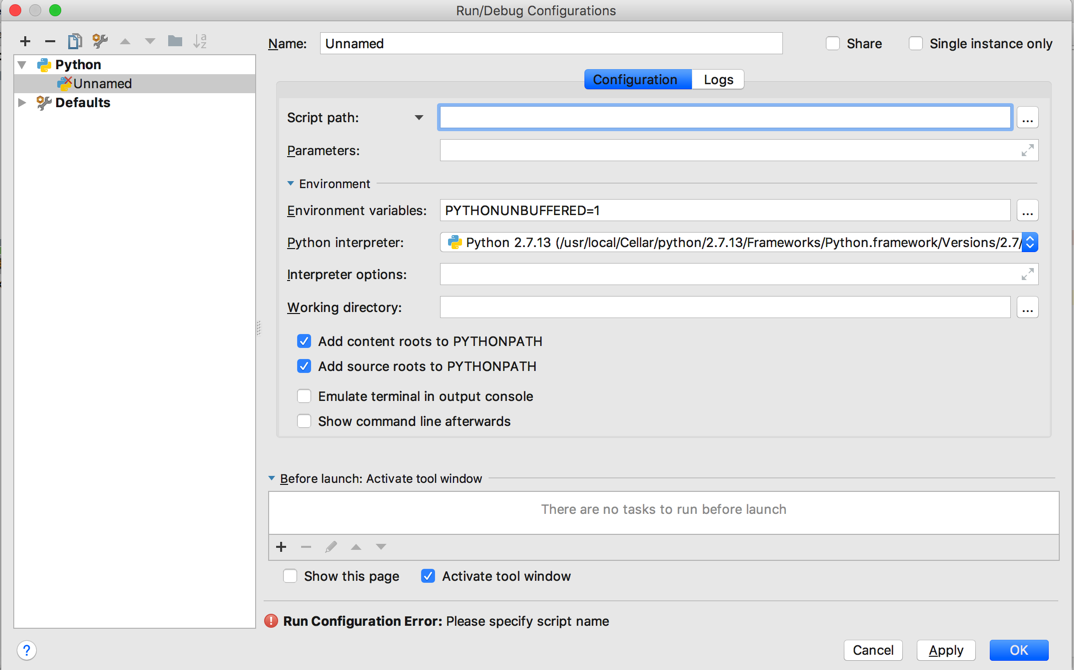The width and height of the screenshot is (1074, 670).
Task: Browse for script path file
Action: tap(1027, 118)
